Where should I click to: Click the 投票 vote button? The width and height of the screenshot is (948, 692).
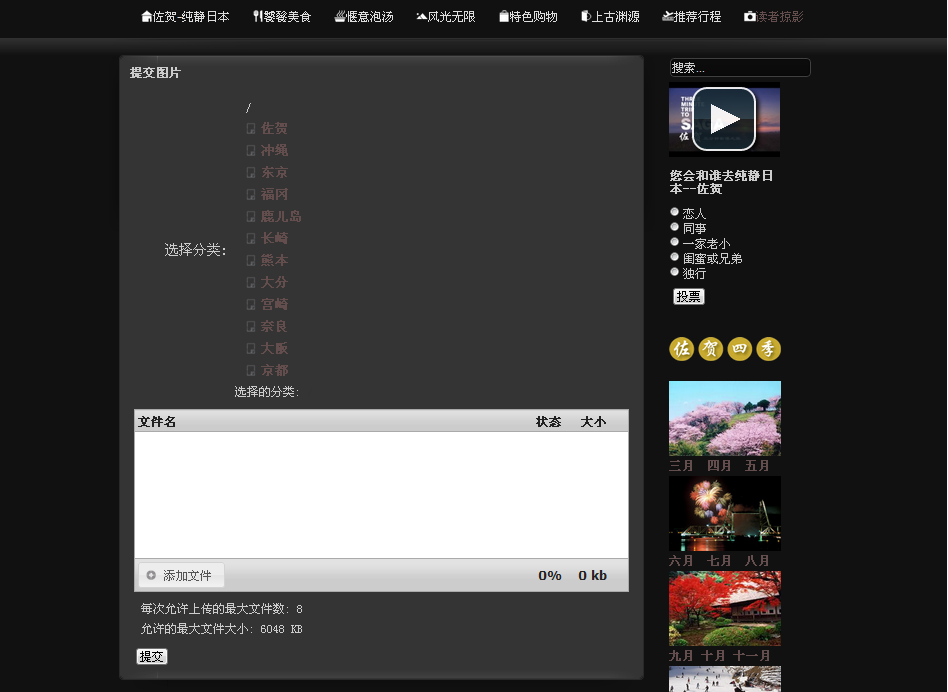pyautogui.click(x=689, y=297)
